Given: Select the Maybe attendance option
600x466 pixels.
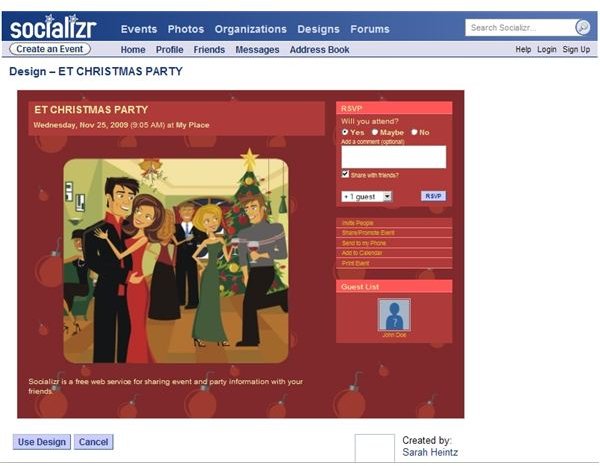Looking at the screenshot, I should click(x=375, y=132).
